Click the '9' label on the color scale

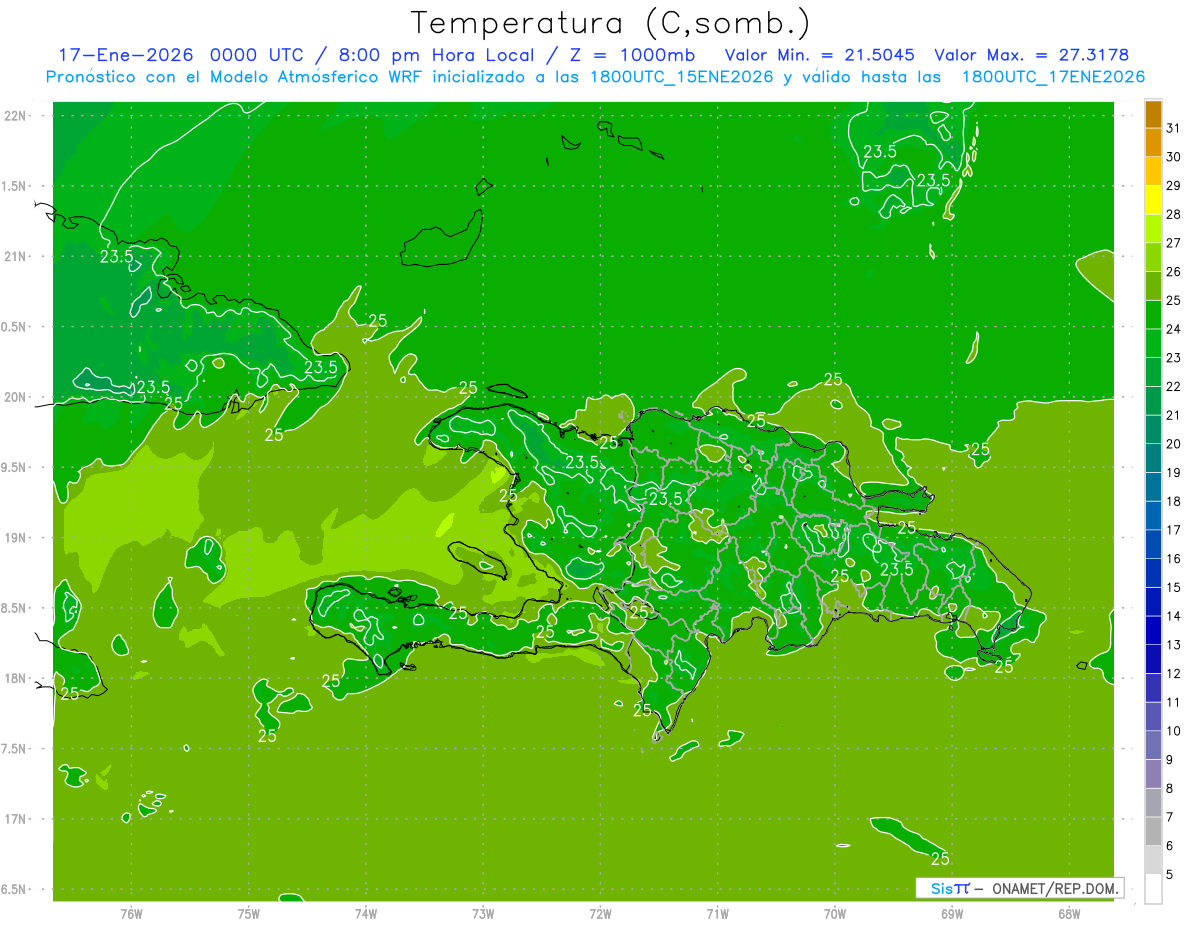(1170, 760)
